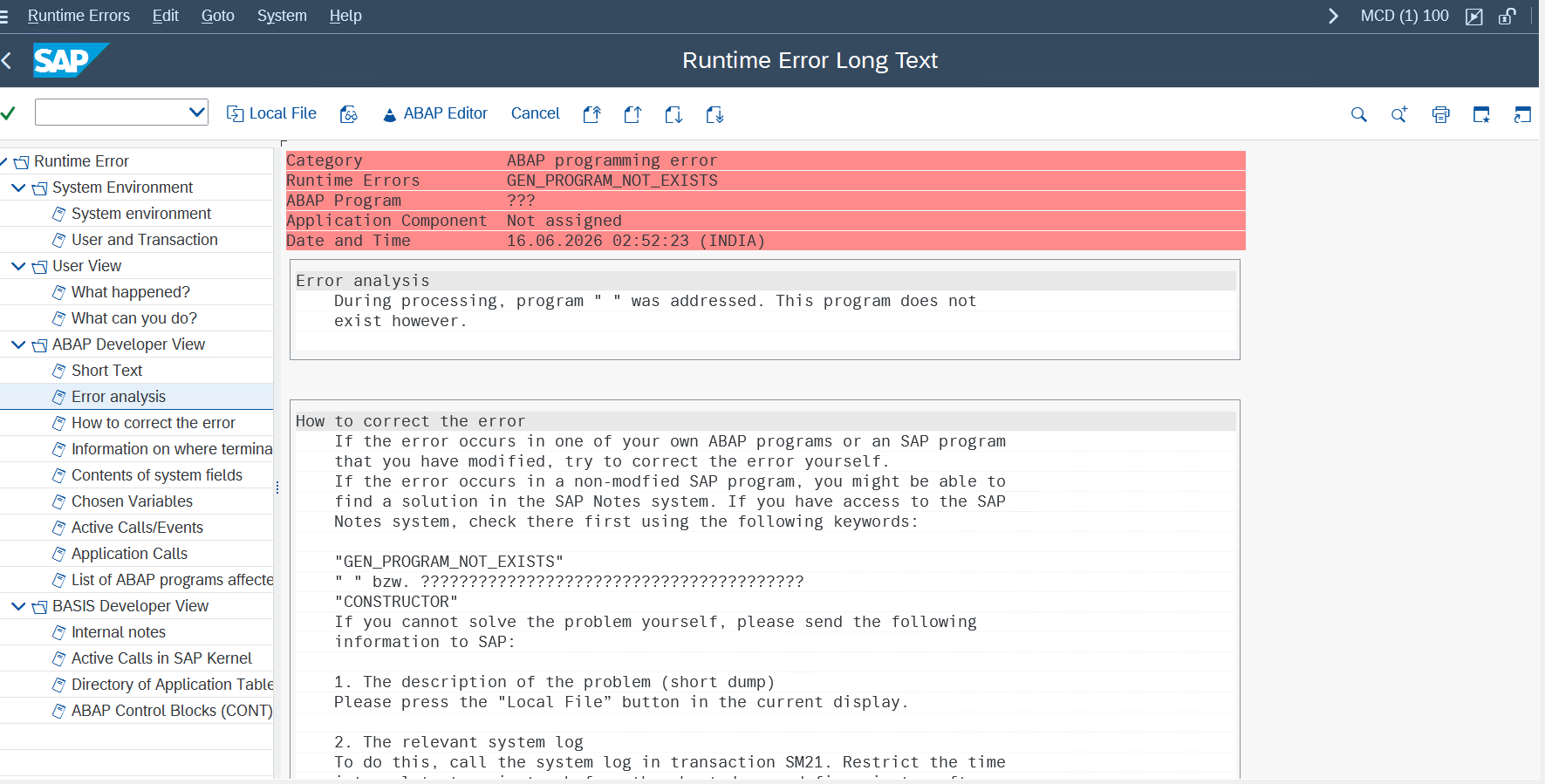Click GEN_PROGRAM_NOT_EXISTS in Runtime Errors row

[612, 181]
